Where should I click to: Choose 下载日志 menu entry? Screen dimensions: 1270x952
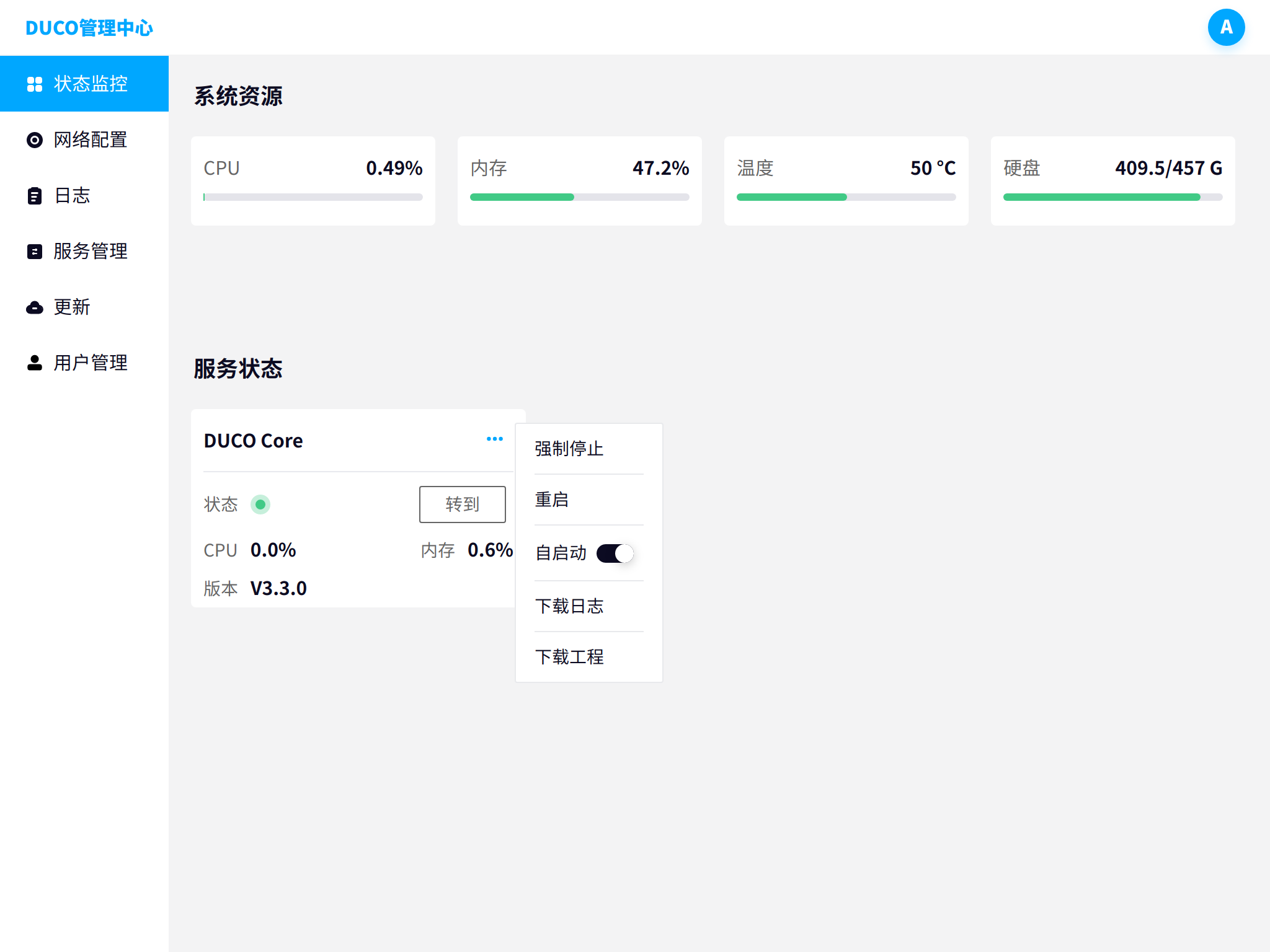[x=569, y=606]
